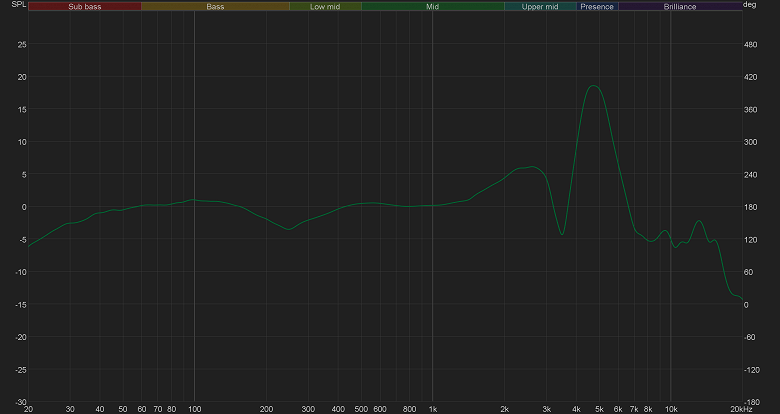The height and width of the screenshot is (414, 780).
Task: Select the Low mid frequency band
Action: pos(325,6)
